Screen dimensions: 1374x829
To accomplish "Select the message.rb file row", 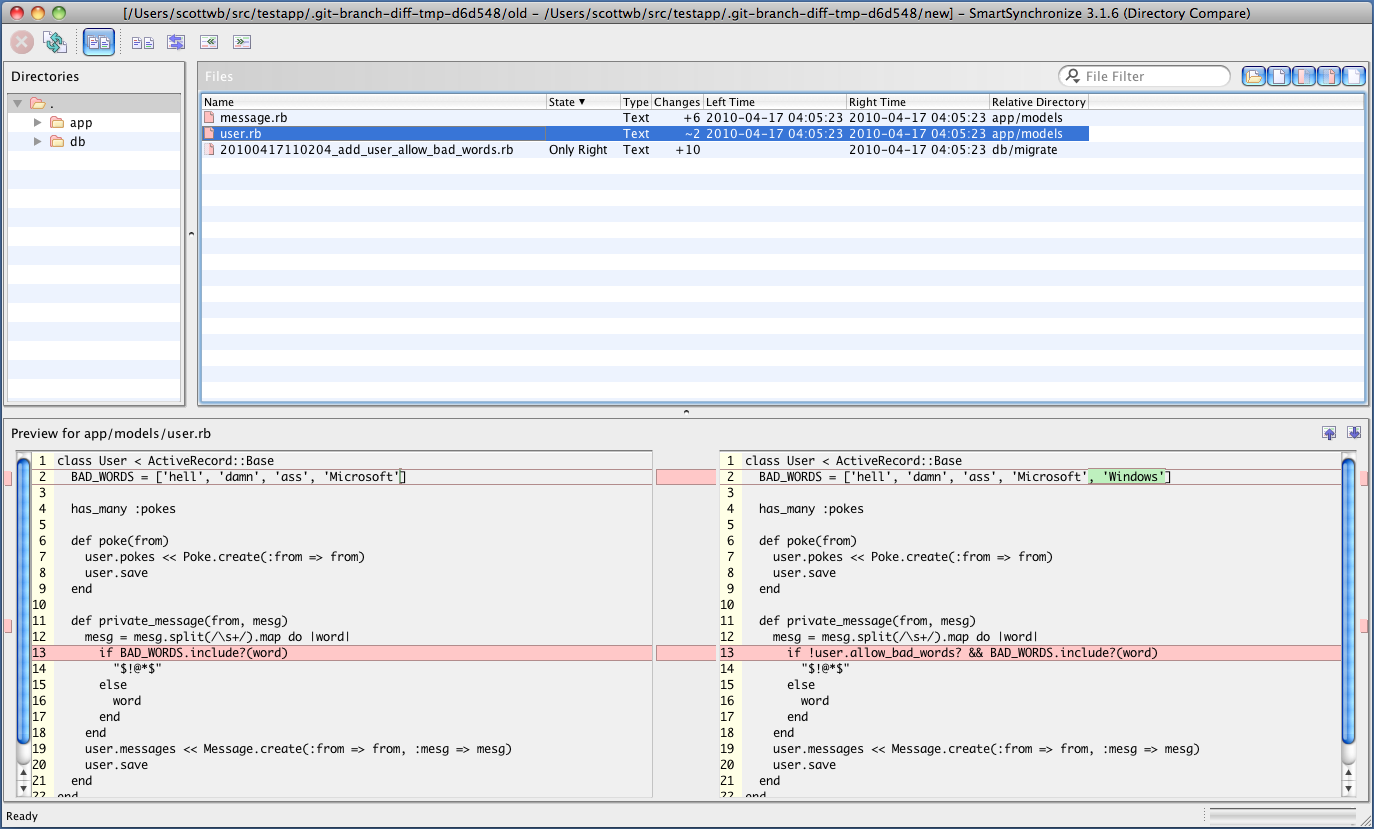I will pos(645,118).
